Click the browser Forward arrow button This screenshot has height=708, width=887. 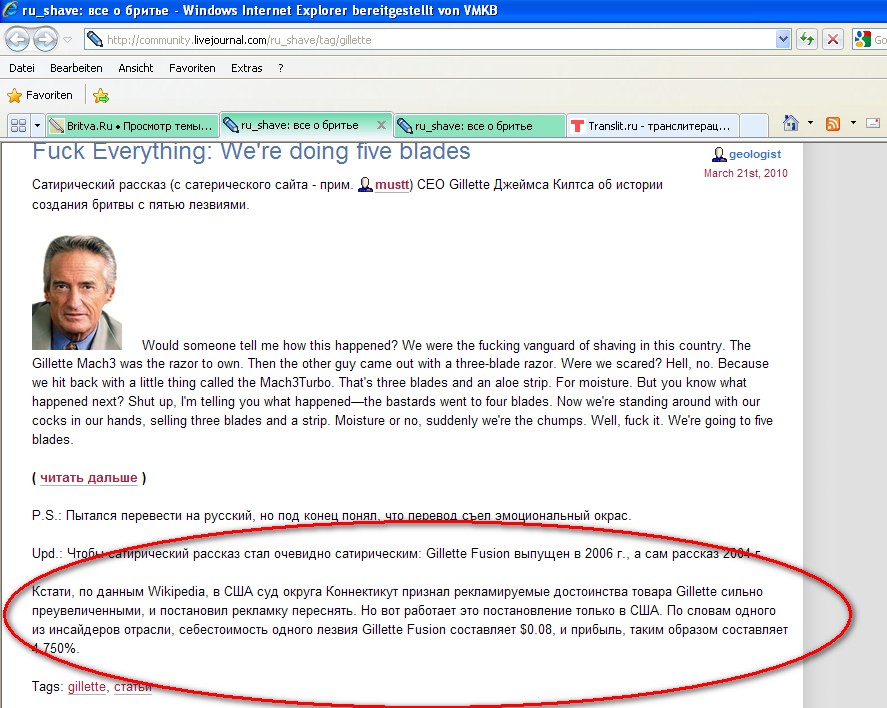point(45,40)
